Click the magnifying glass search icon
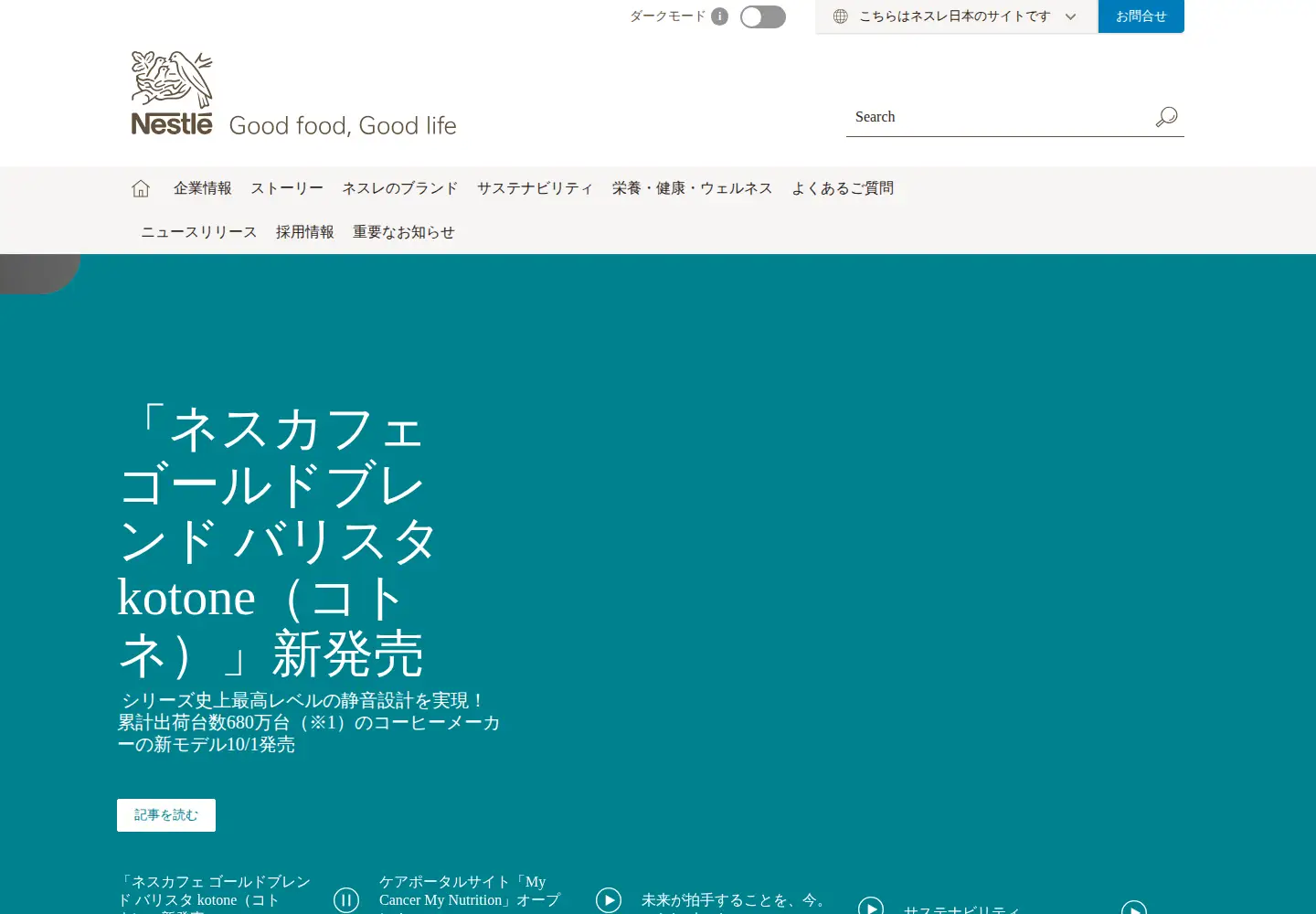Viewport: 1316px width, 914px height. (1167, 117)
